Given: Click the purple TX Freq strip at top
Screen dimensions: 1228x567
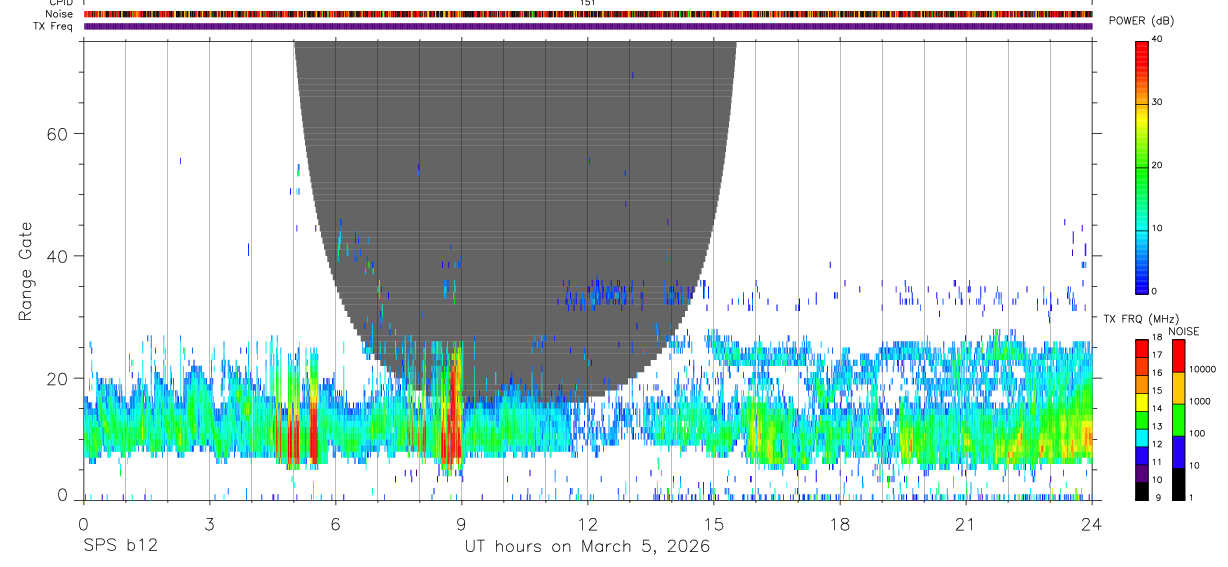Looking at the screenshot, I should coord(588,26).
